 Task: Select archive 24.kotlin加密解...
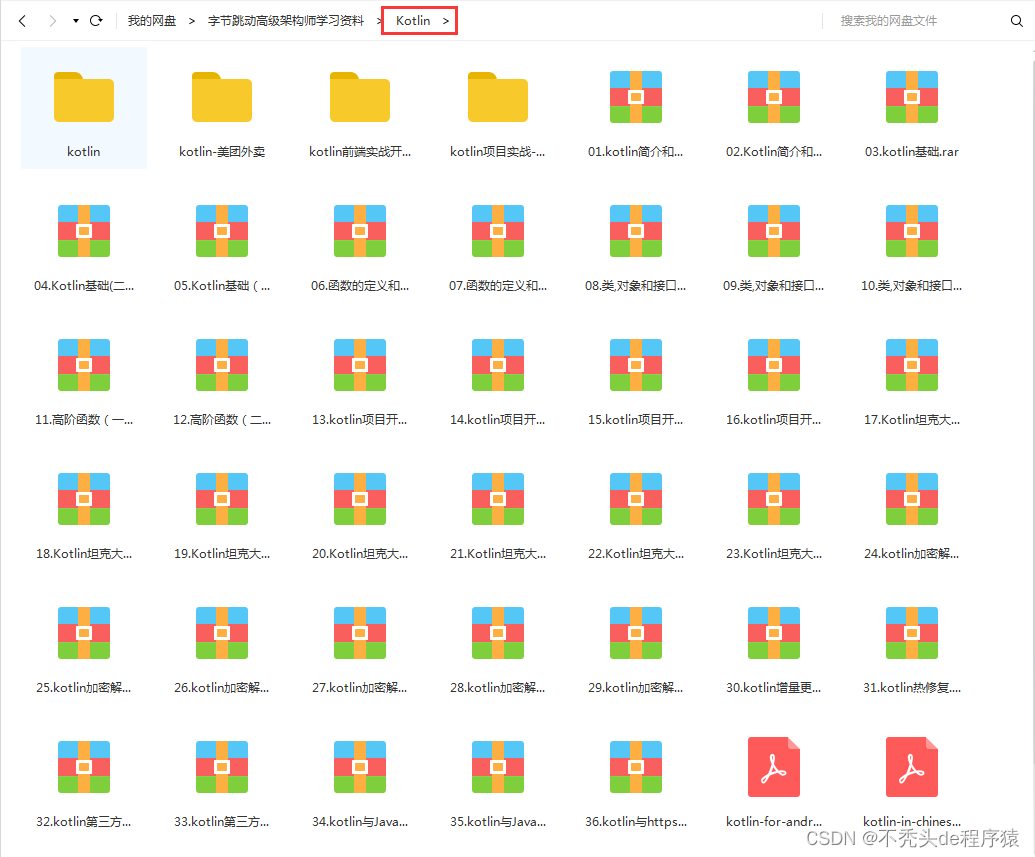912,499
